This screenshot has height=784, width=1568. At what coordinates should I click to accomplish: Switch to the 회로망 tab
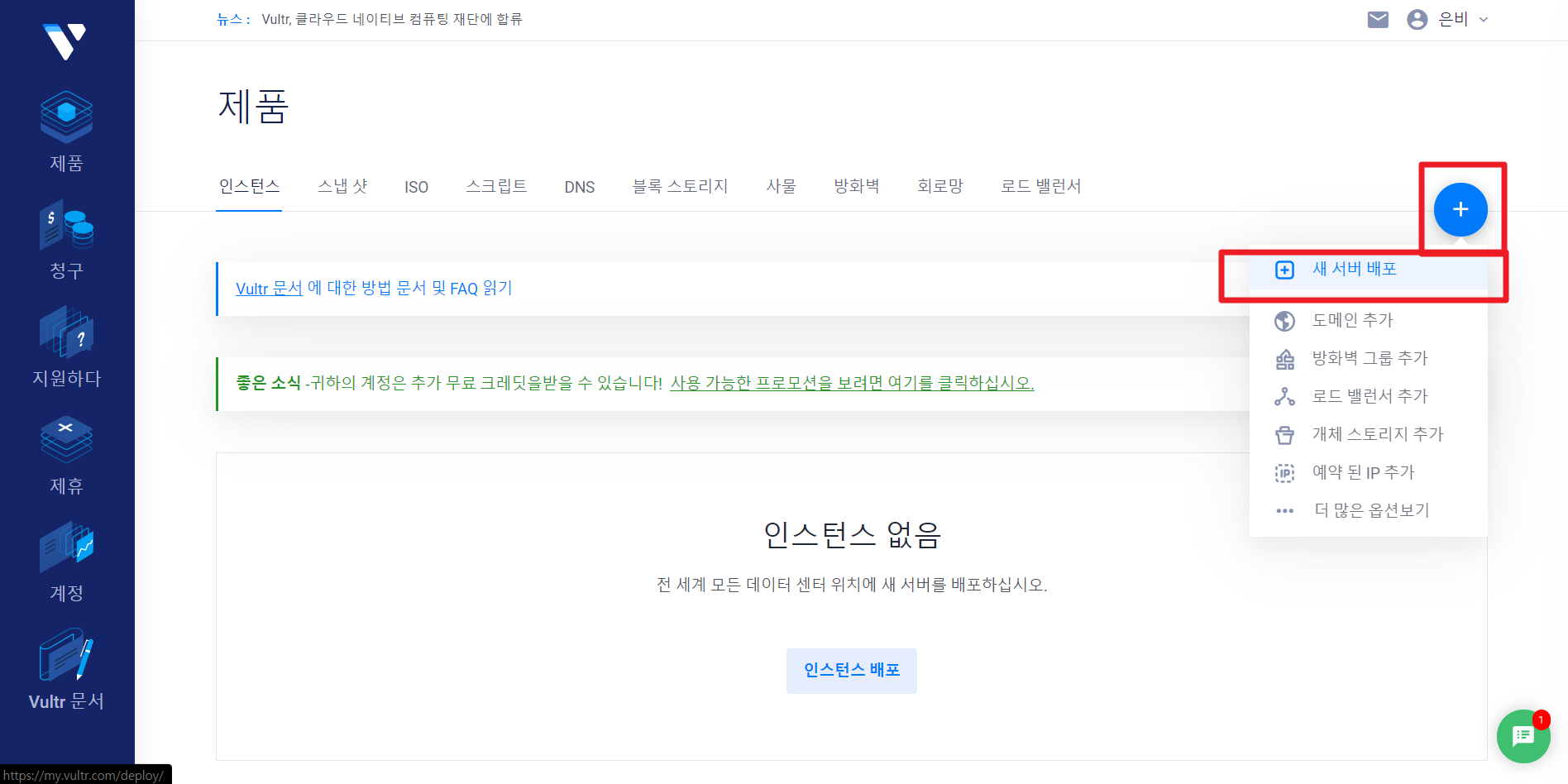click(940, 187)
